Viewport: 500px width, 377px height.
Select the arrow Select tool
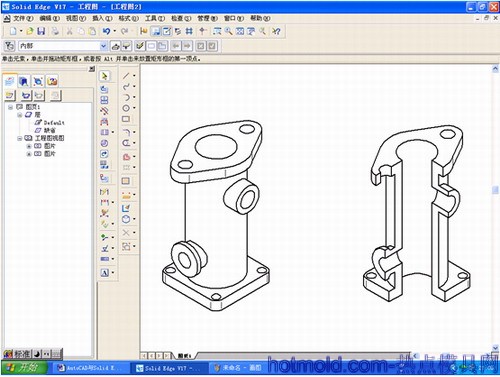click(105, 76)
